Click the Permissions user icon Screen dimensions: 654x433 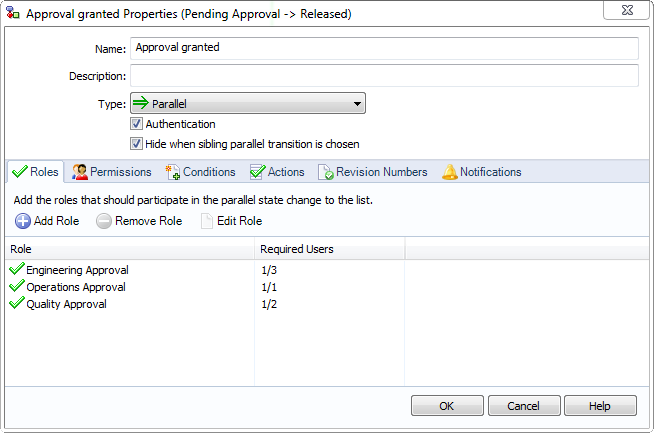point(80,172)
